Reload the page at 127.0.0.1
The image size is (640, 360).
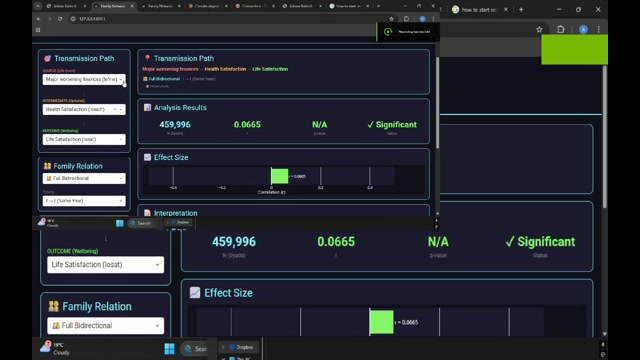(60, 19)
